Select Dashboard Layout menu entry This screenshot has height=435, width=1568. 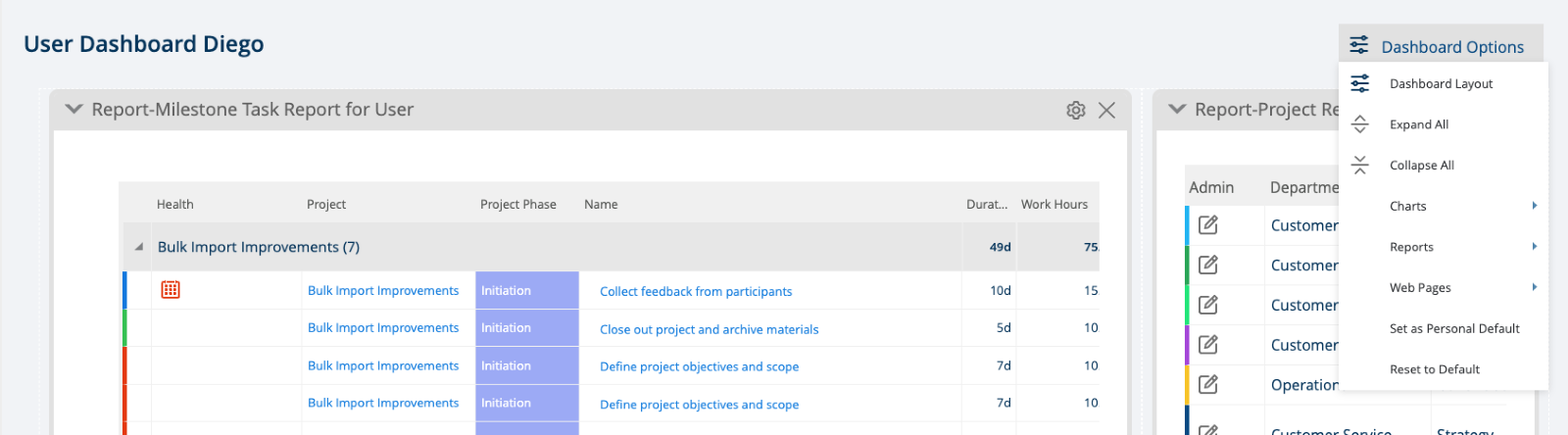tap(1444, 84)
